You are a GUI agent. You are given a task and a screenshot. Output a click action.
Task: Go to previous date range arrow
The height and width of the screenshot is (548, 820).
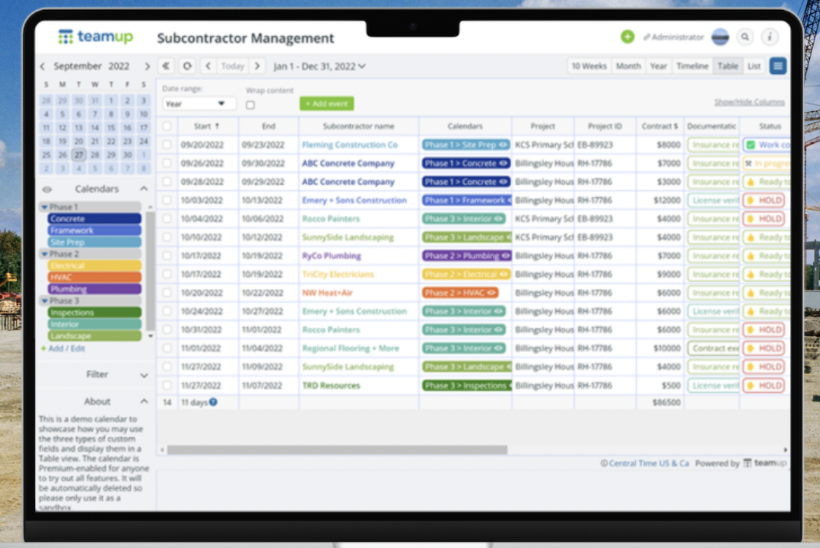[208, 66]
